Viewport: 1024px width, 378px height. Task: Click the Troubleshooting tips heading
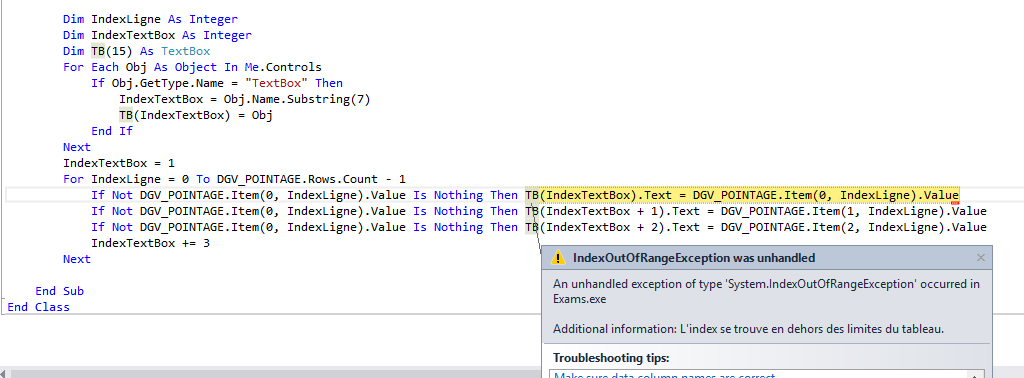point(611,358)
